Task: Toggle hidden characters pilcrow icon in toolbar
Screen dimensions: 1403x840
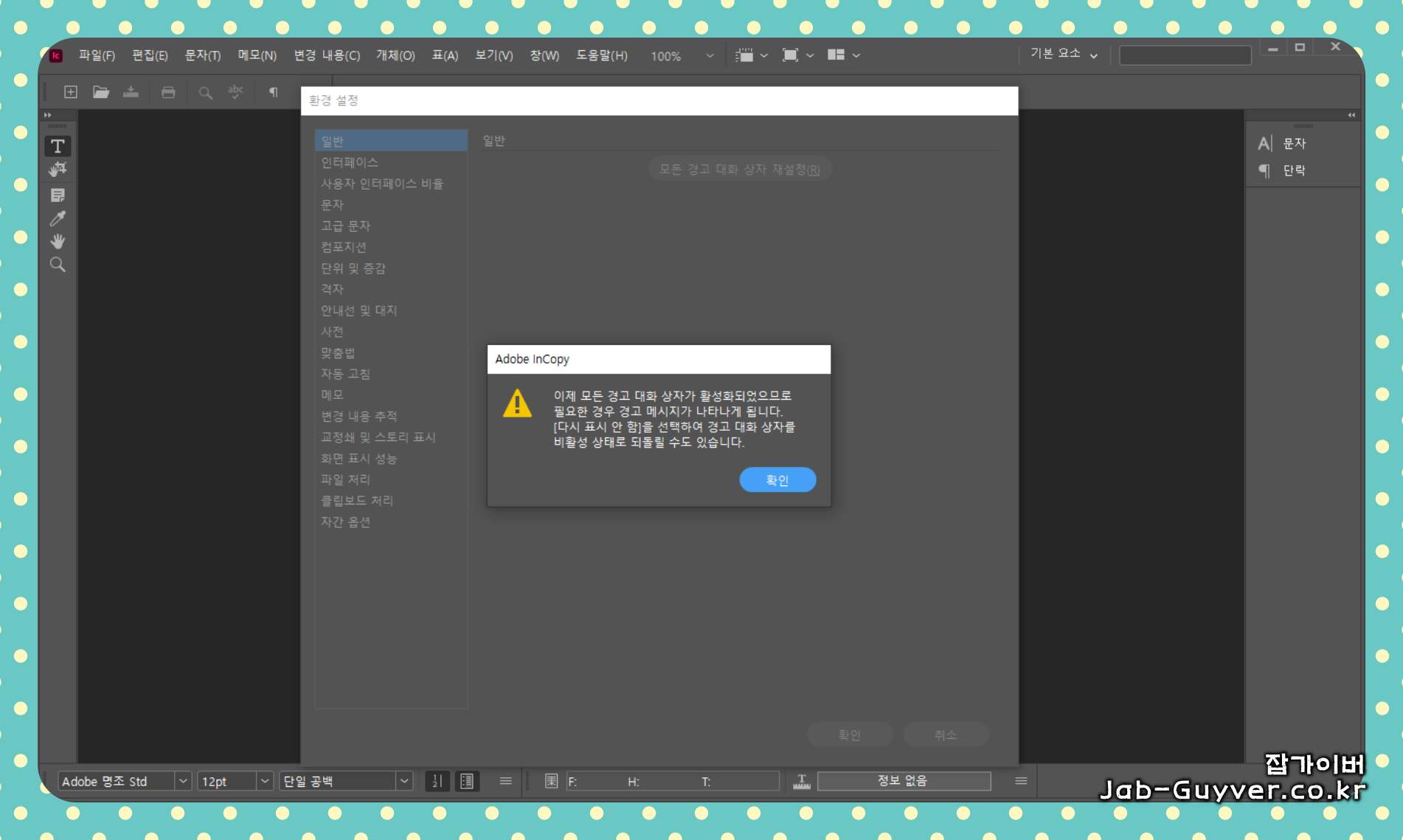Action: (x=273, y=92)
